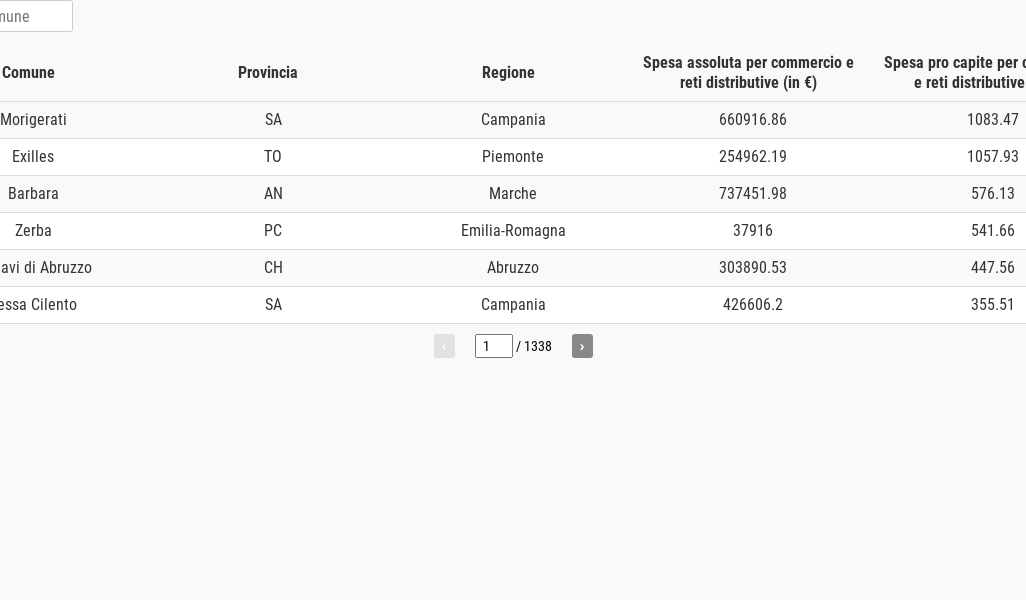
Task: Click the Abruzzo region cell
Action: pyautogui.click(x=513, y=268)
